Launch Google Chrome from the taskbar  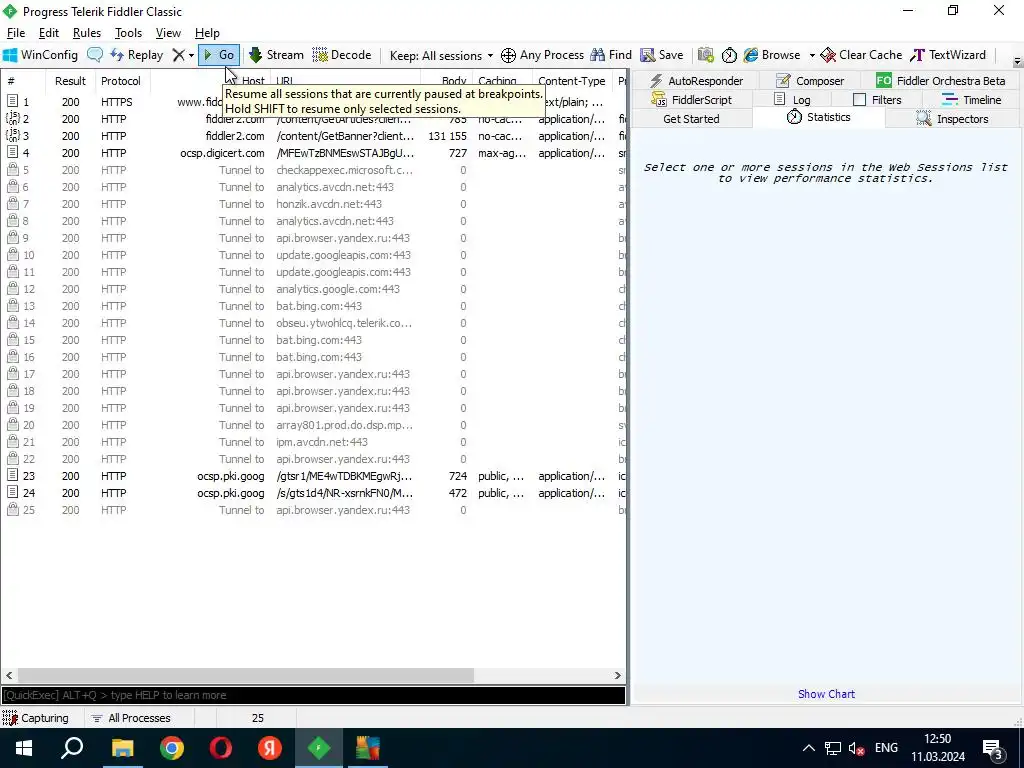click(172, 748)
